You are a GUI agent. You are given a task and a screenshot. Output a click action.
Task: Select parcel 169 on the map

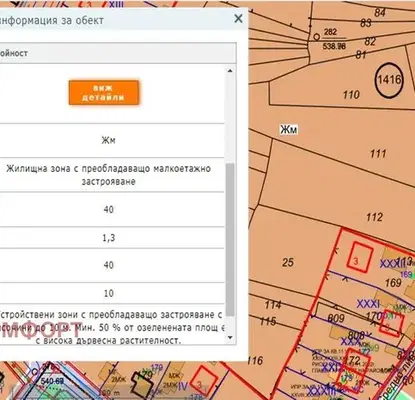(393, 283)
